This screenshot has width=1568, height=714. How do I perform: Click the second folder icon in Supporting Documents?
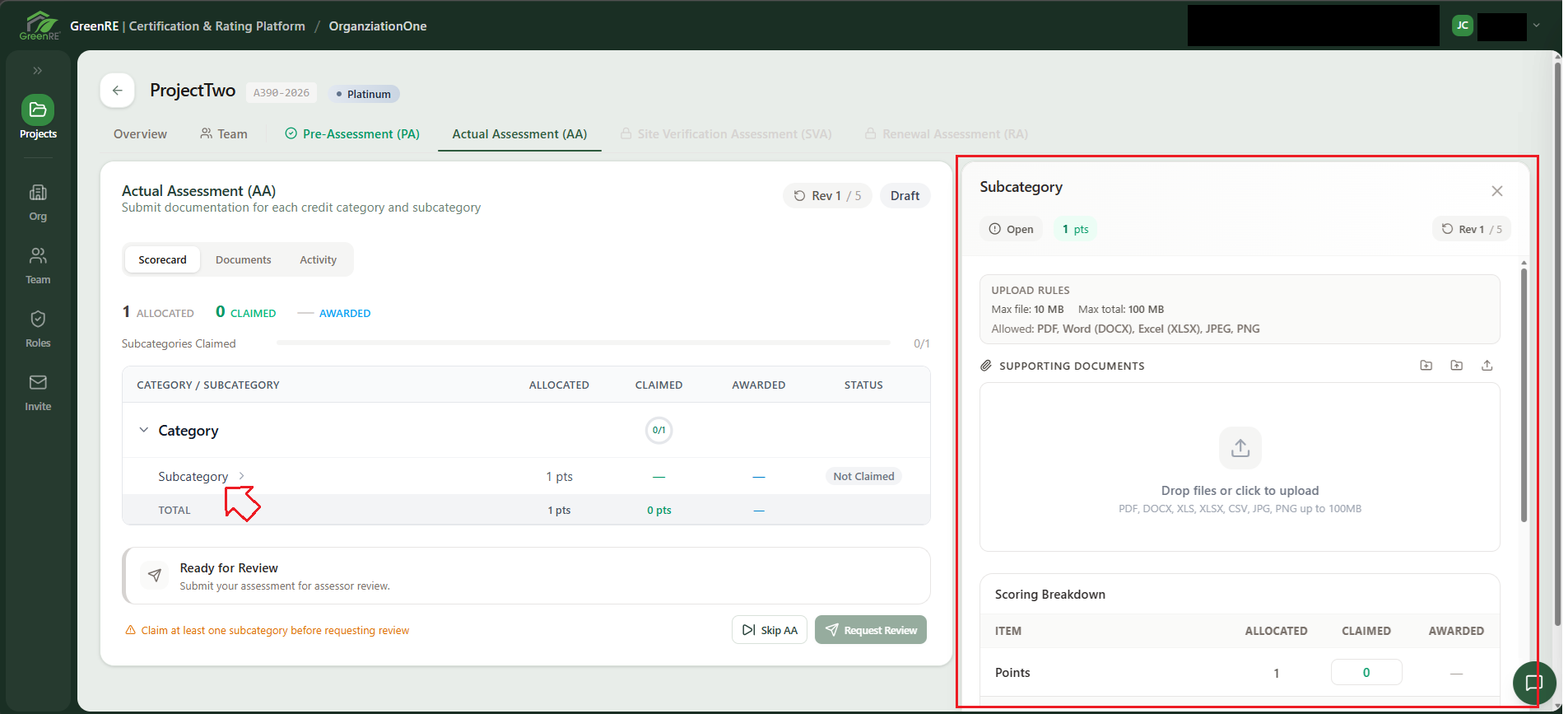[x=1457, y=366]
